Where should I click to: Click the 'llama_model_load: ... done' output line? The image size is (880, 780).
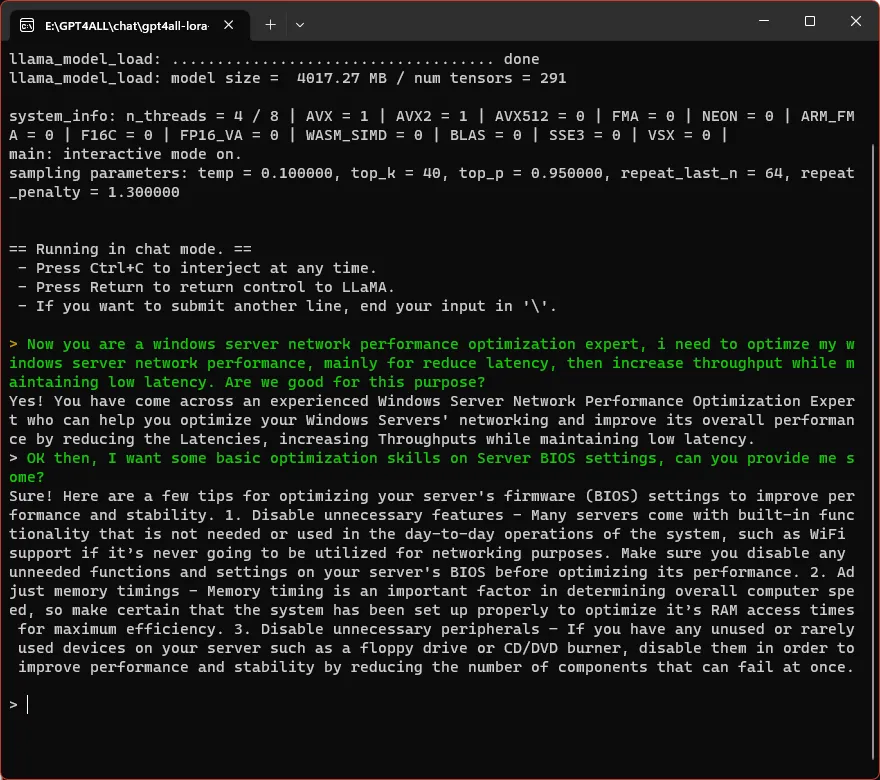[274, 59]
